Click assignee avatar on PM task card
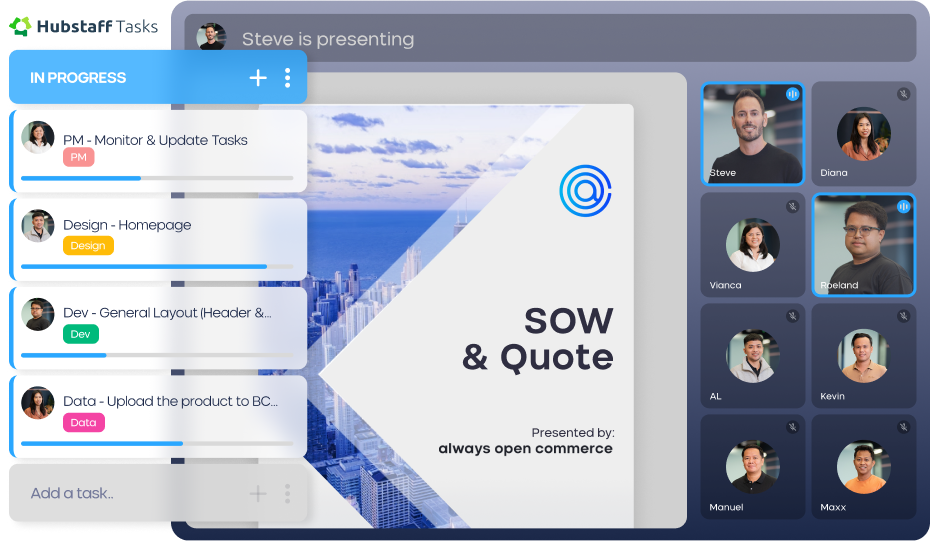This screenshot has height=541, width=930. click(x=38, y=138)
